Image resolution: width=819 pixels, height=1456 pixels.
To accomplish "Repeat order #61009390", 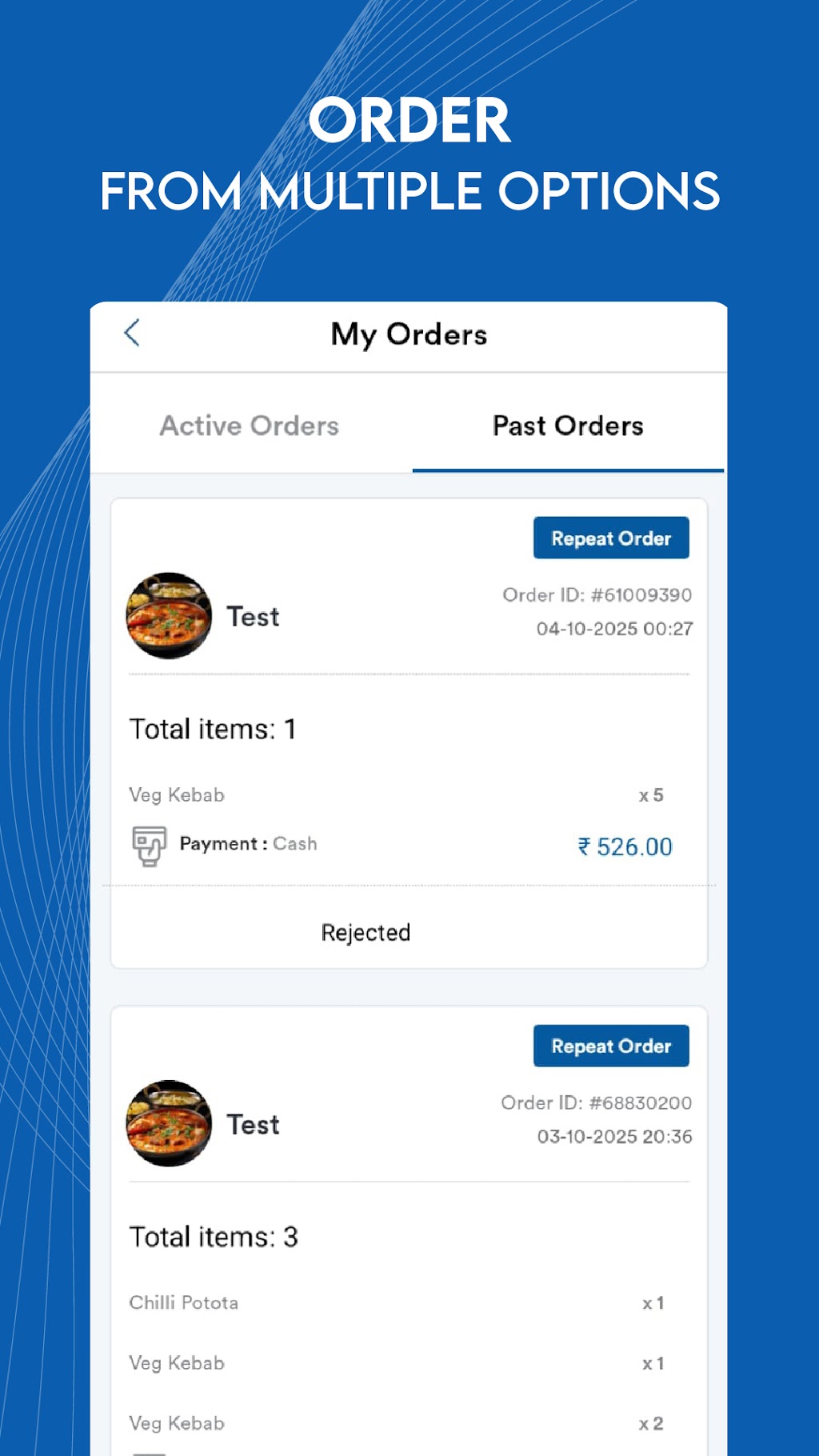I will pyautogui.click(x=611, y=538).
